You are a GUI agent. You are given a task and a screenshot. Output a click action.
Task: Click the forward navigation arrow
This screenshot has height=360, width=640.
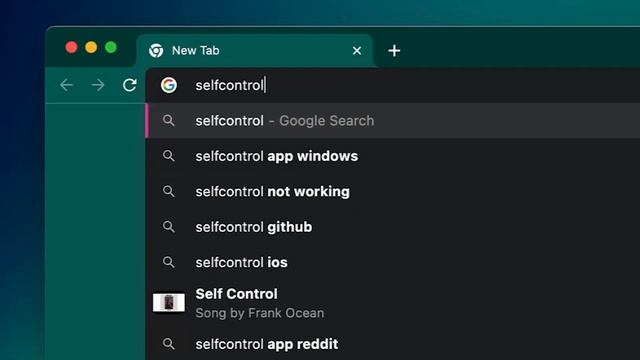click(x=98, y=85)
